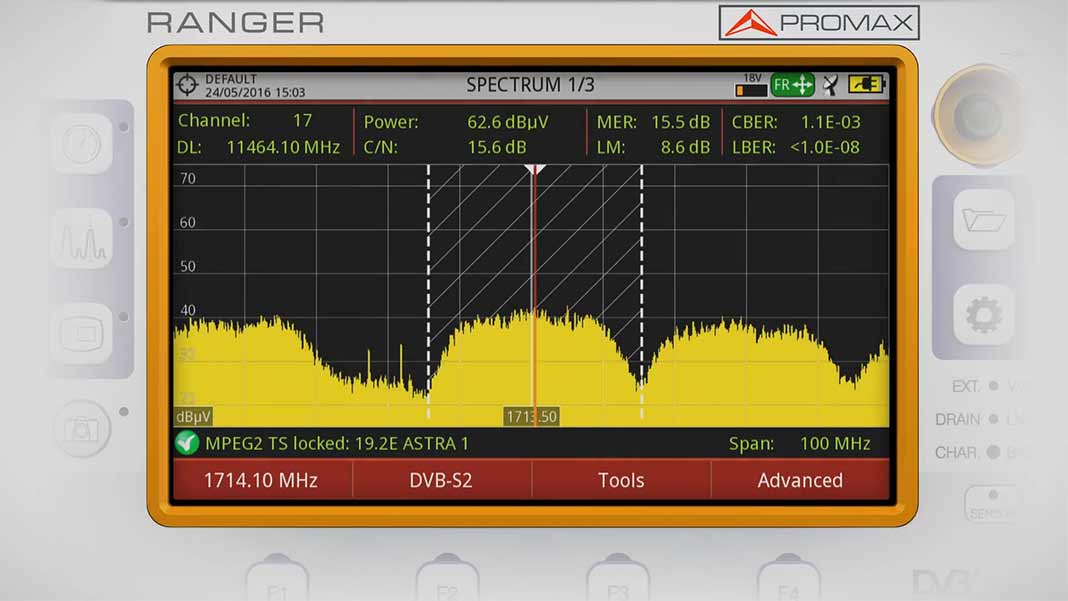
Task: Tap the satellite dish icon in status bar
Action: tap(830, 86)
